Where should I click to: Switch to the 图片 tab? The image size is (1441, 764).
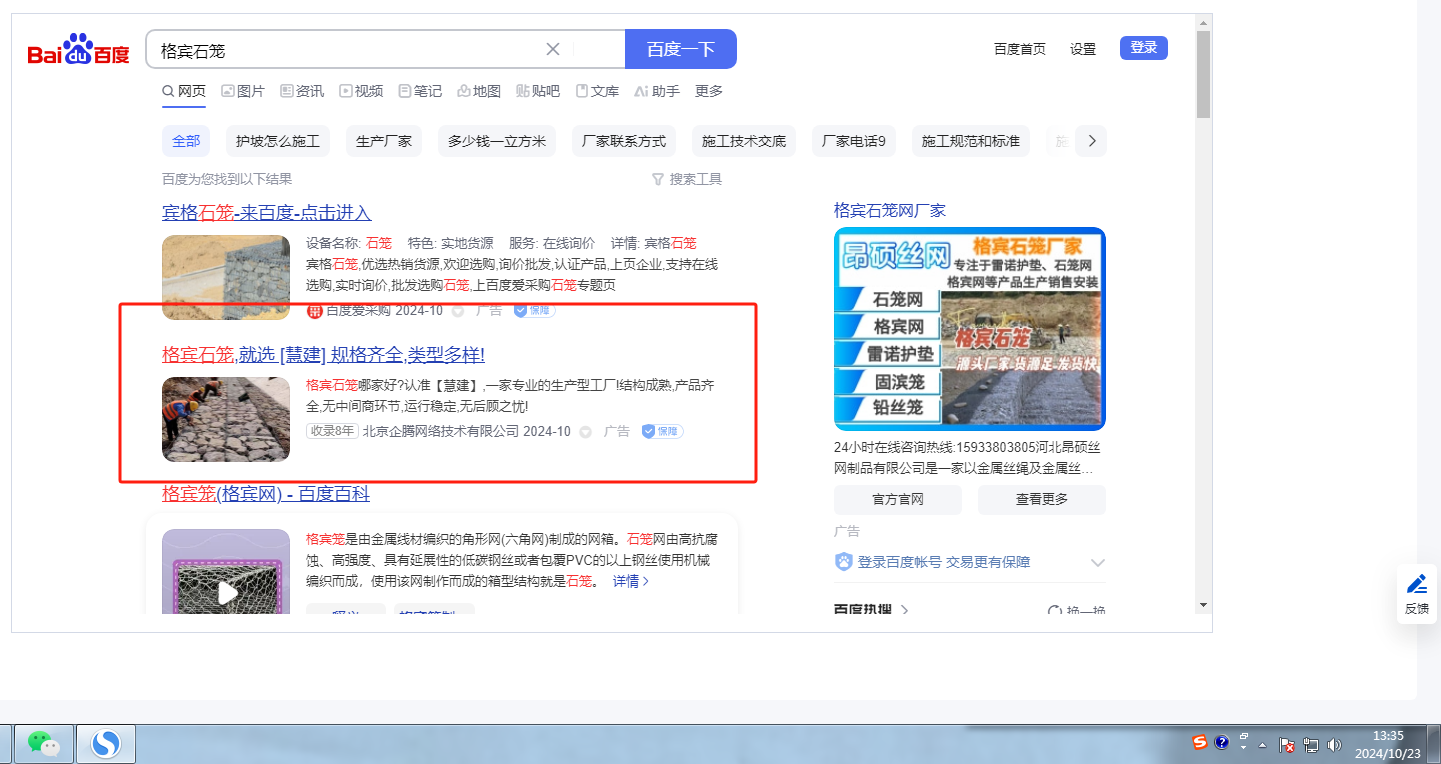click(x=243, y=91)
